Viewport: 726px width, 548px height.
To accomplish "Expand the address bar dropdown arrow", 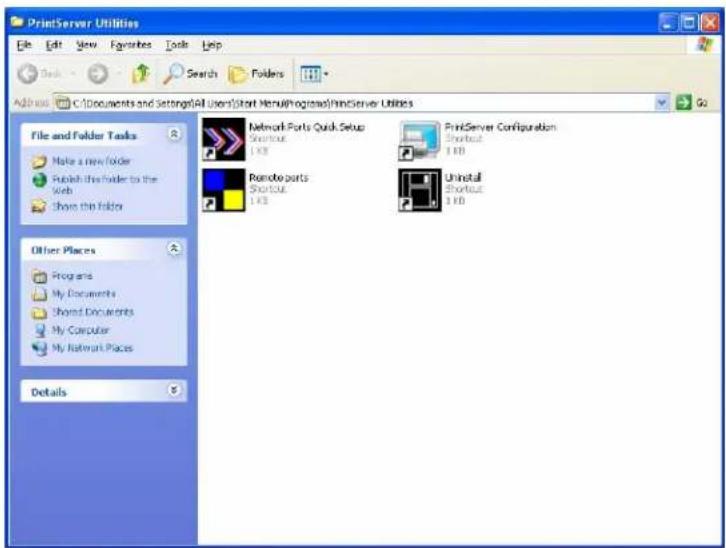I will point(662,103).
